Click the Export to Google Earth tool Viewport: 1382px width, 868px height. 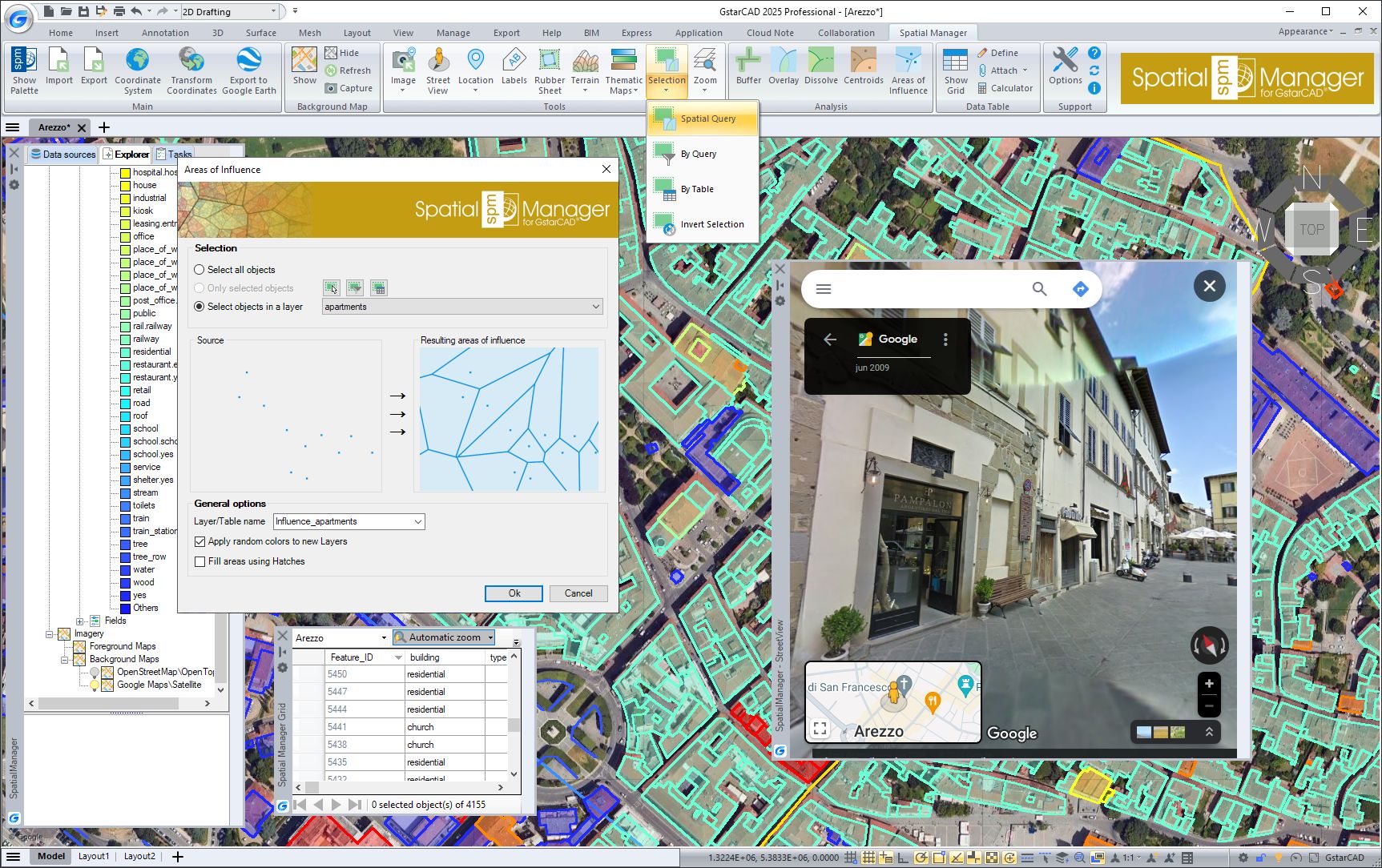(249, 70)
